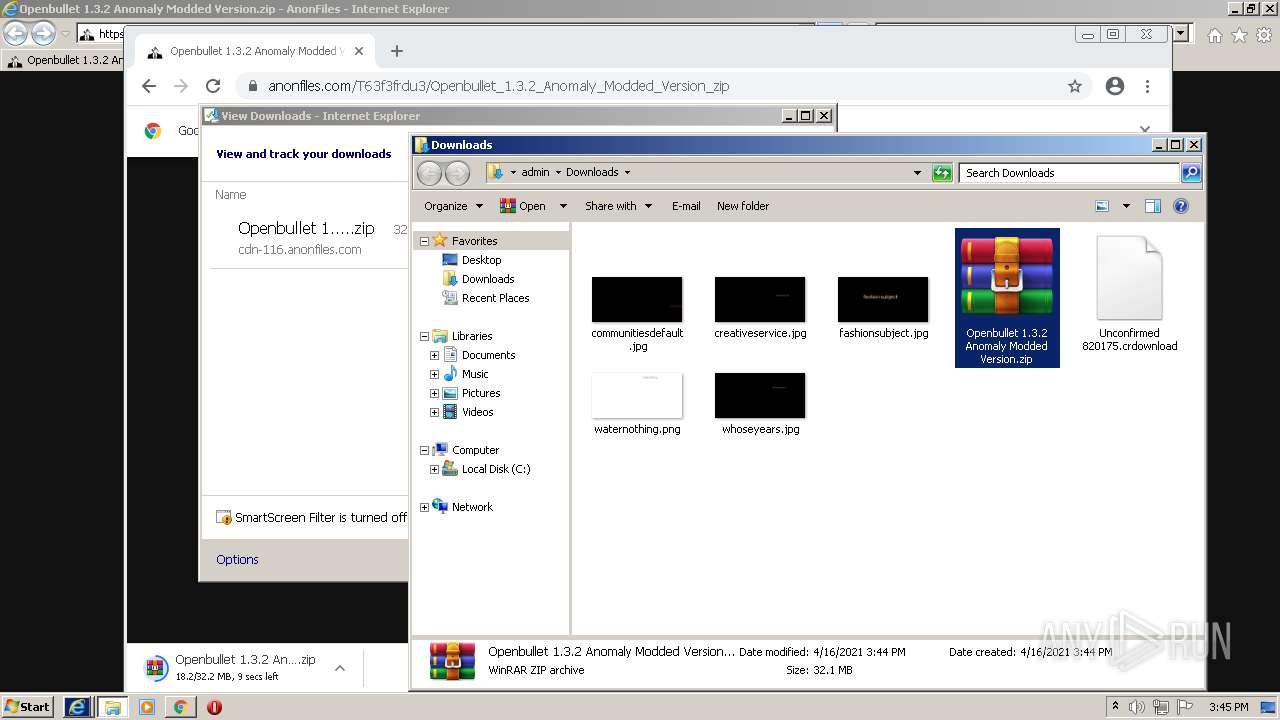
Task: Open a new Chrome tab with plus
Action: 397,51
